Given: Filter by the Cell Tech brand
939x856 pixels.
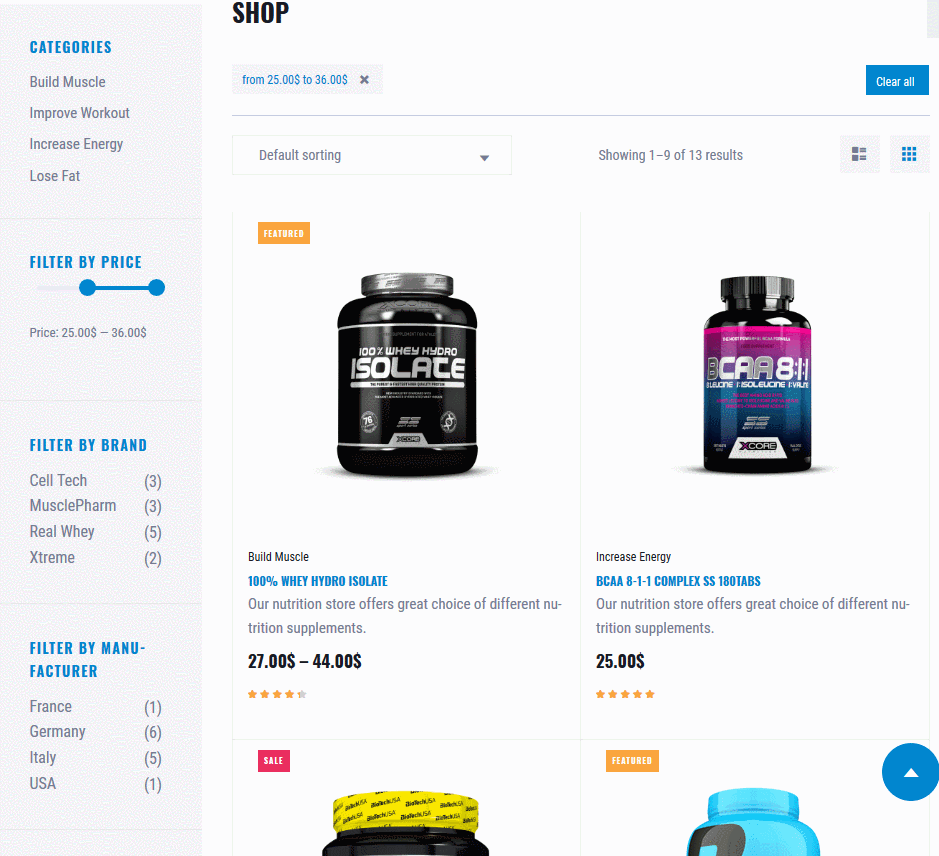Looking at the screenshot, I should coord(58,480).
